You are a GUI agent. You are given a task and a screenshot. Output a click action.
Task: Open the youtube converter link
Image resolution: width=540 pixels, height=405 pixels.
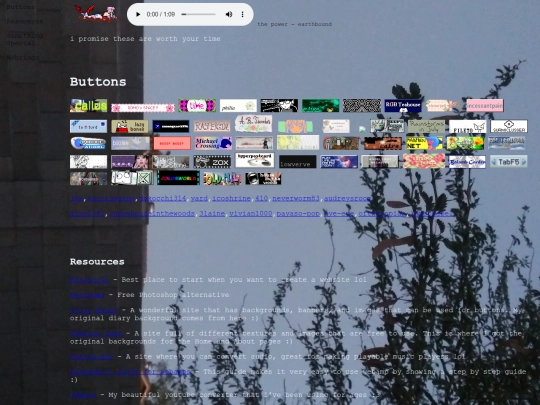(x=83, y=395)
